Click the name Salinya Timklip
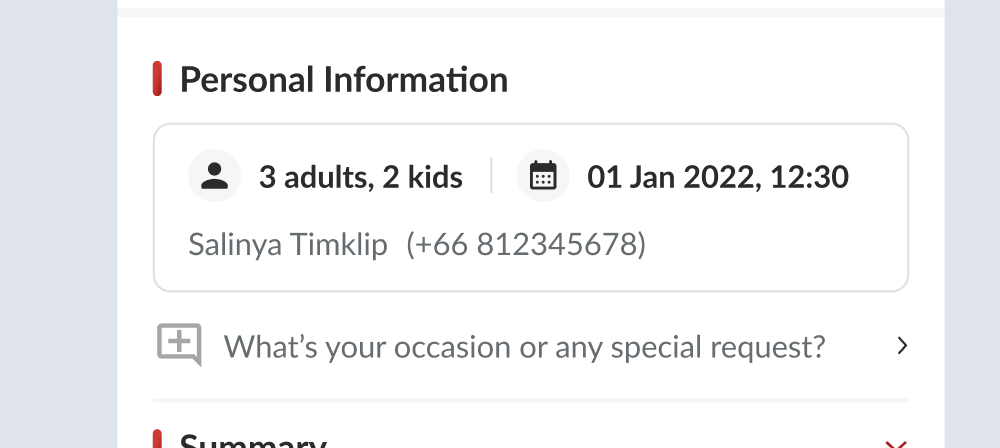The image size is (1000, 448). click(x=288, y=244)
